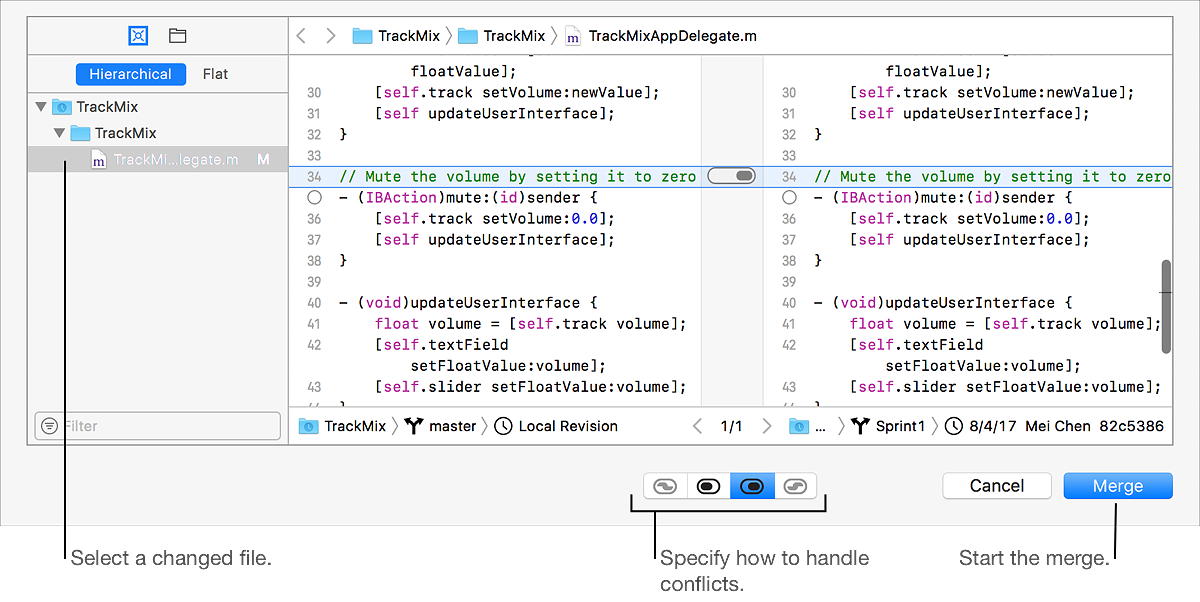
Task: Click the branch icon next to master
Action: click(x=414, y=426)
